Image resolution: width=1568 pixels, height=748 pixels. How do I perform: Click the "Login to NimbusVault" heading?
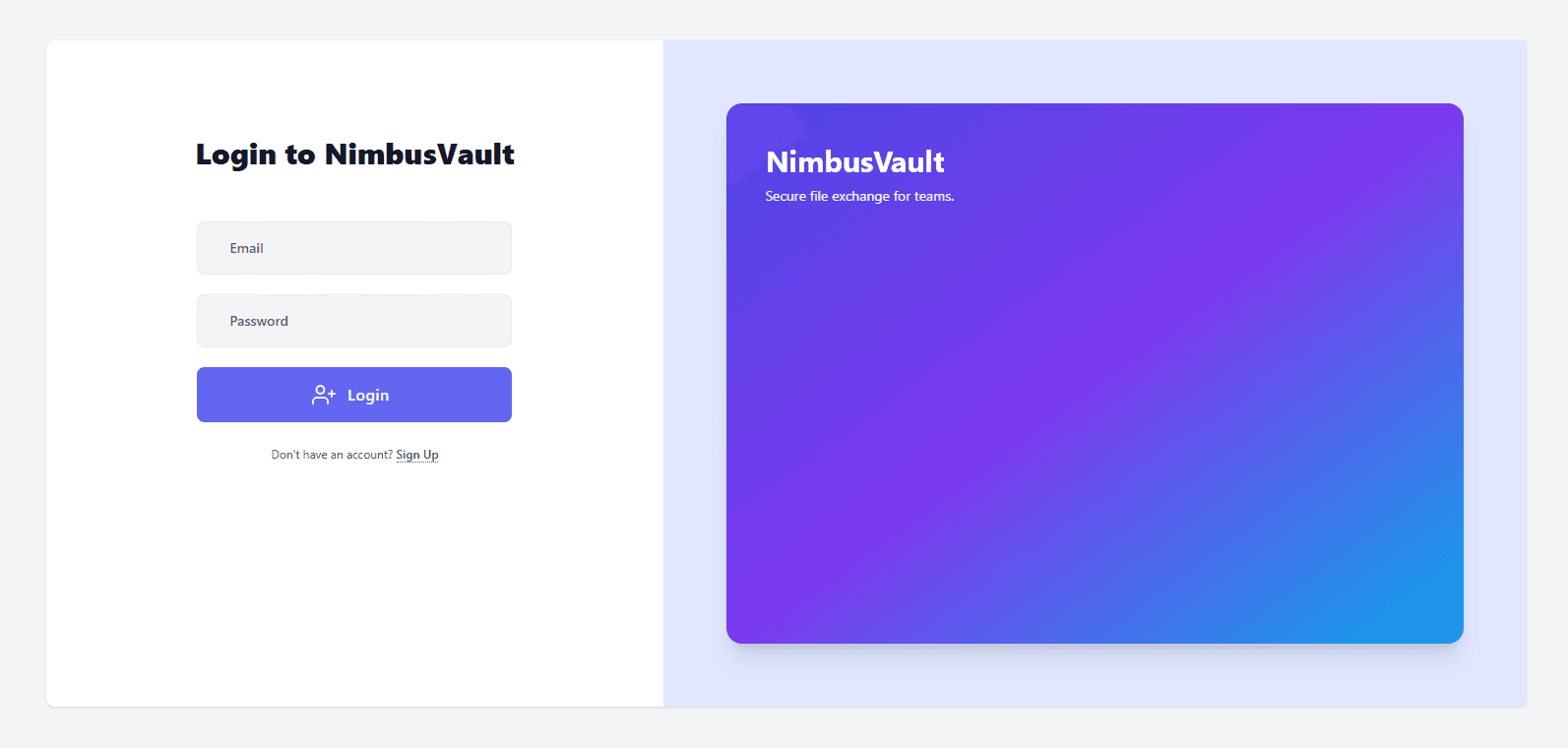[354, 155]
